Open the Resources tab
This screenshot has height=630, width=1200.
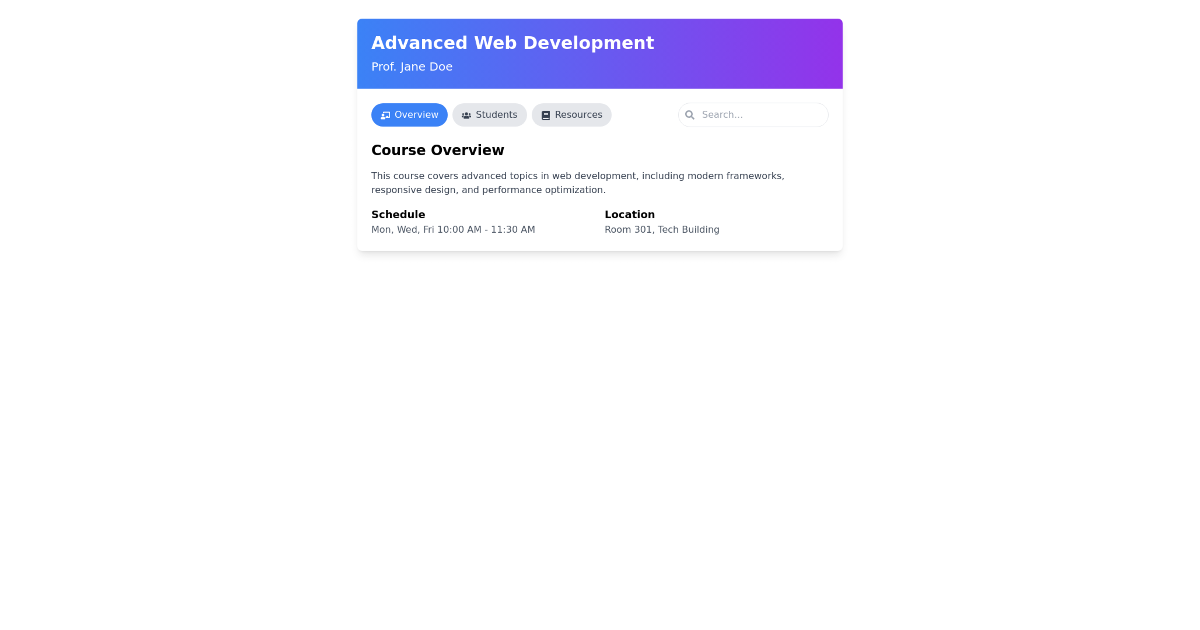[x=571, y=114]
